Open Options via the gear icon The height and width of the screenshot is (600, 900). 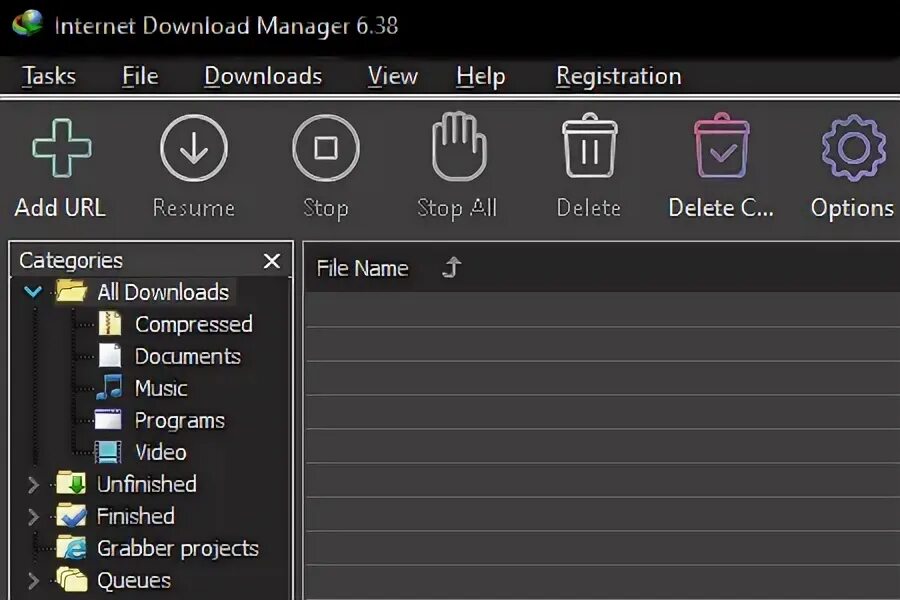854,148
